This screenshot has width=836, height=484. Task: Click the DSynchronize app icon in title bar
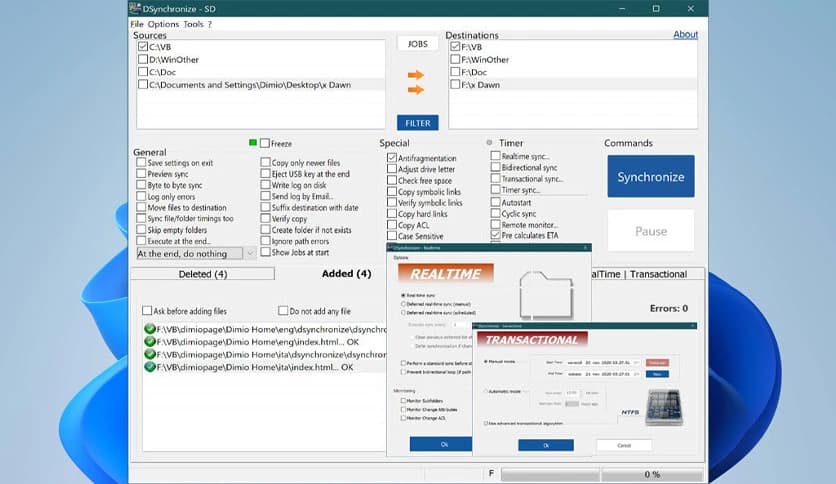tap(135, 8)
